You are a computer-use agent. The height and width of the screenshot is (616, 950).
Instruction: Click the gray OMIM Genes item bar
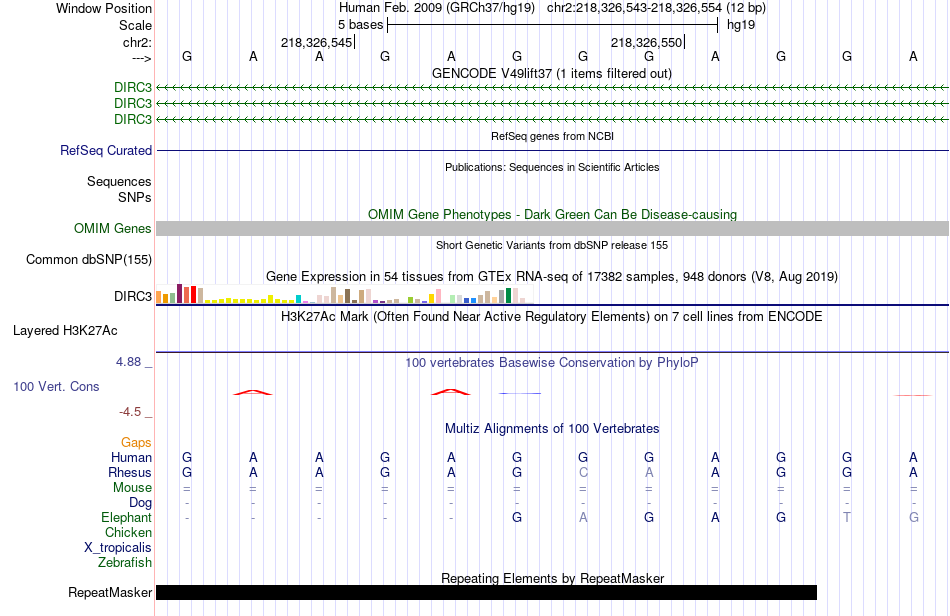pyautogui.click(x=552, y=228)
